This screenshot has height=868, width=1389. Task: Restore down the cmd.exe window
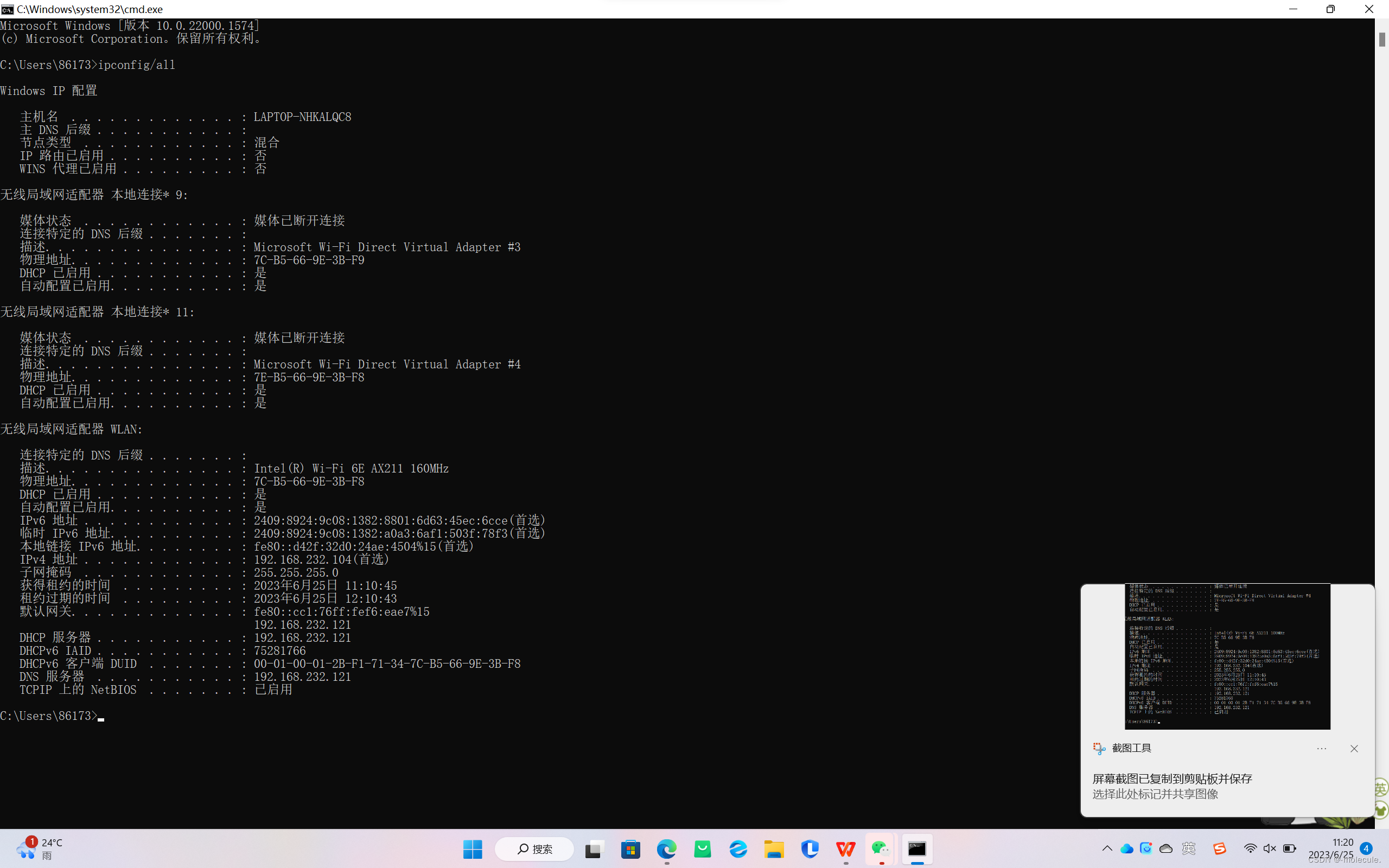pyautogui.click(x=1330, y=9)
